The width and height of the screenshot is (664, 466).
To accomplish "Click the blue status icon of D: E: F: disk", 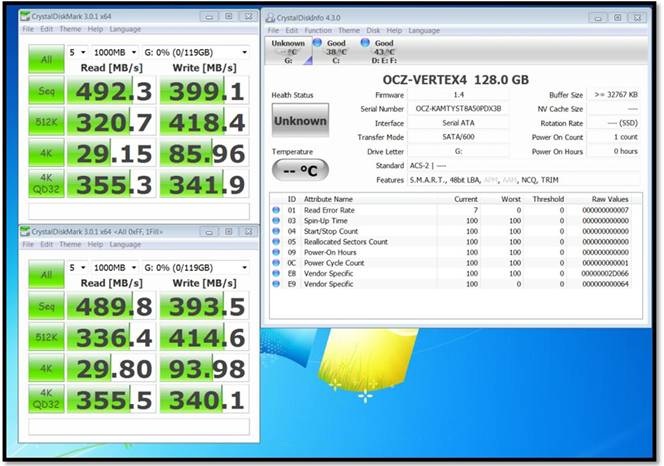I will pos(365,43).
